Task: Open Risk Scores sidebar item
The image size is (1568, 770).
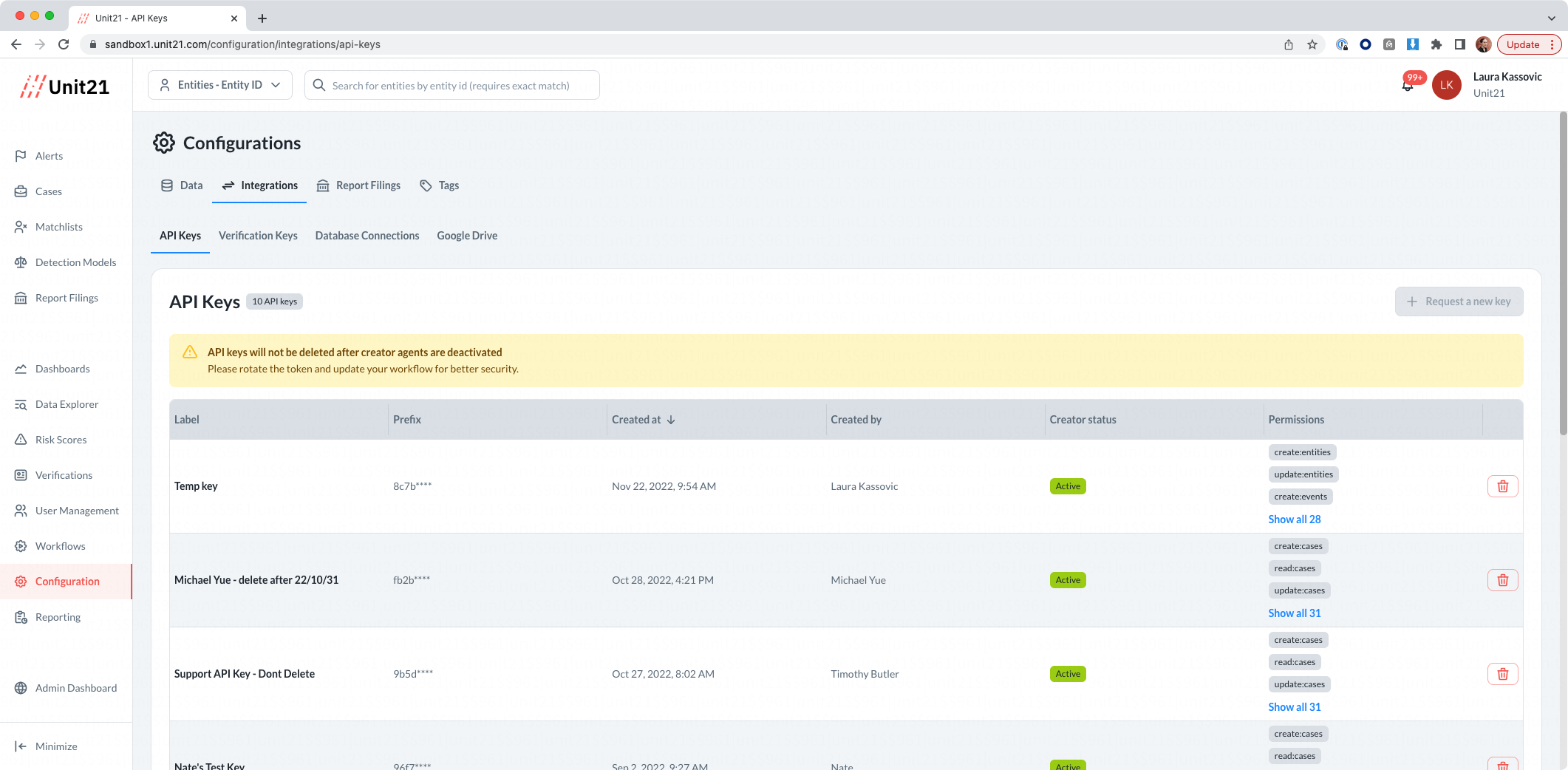Action: 61,440
